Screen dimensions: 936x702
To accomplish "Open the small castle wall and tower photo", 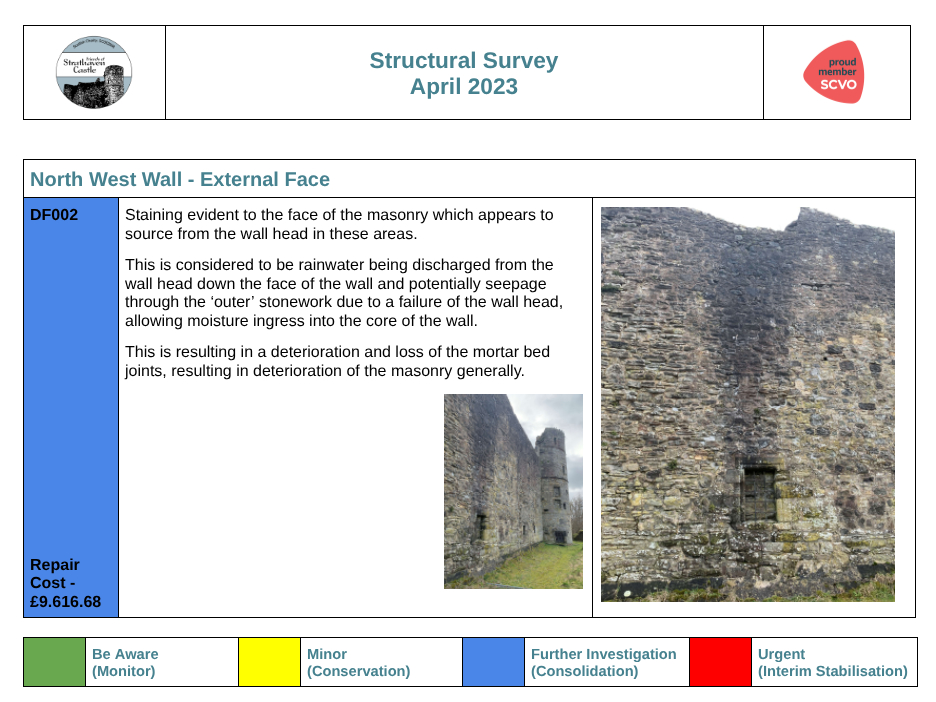I will coord(513,491).
